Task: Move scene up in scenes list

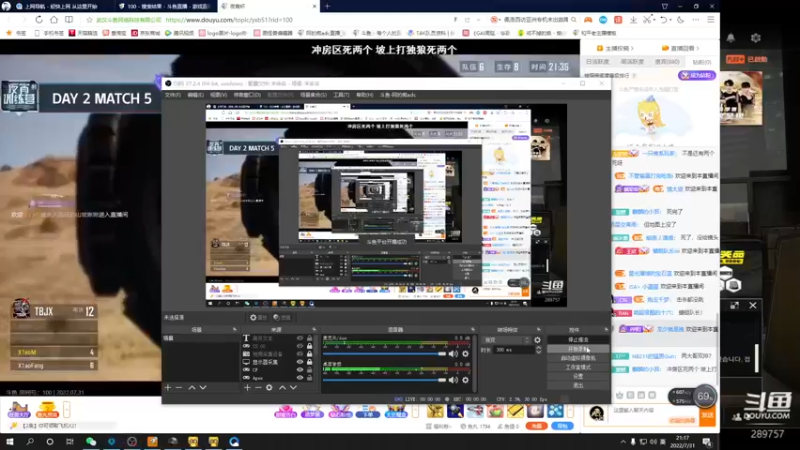Action: point(192,388)
